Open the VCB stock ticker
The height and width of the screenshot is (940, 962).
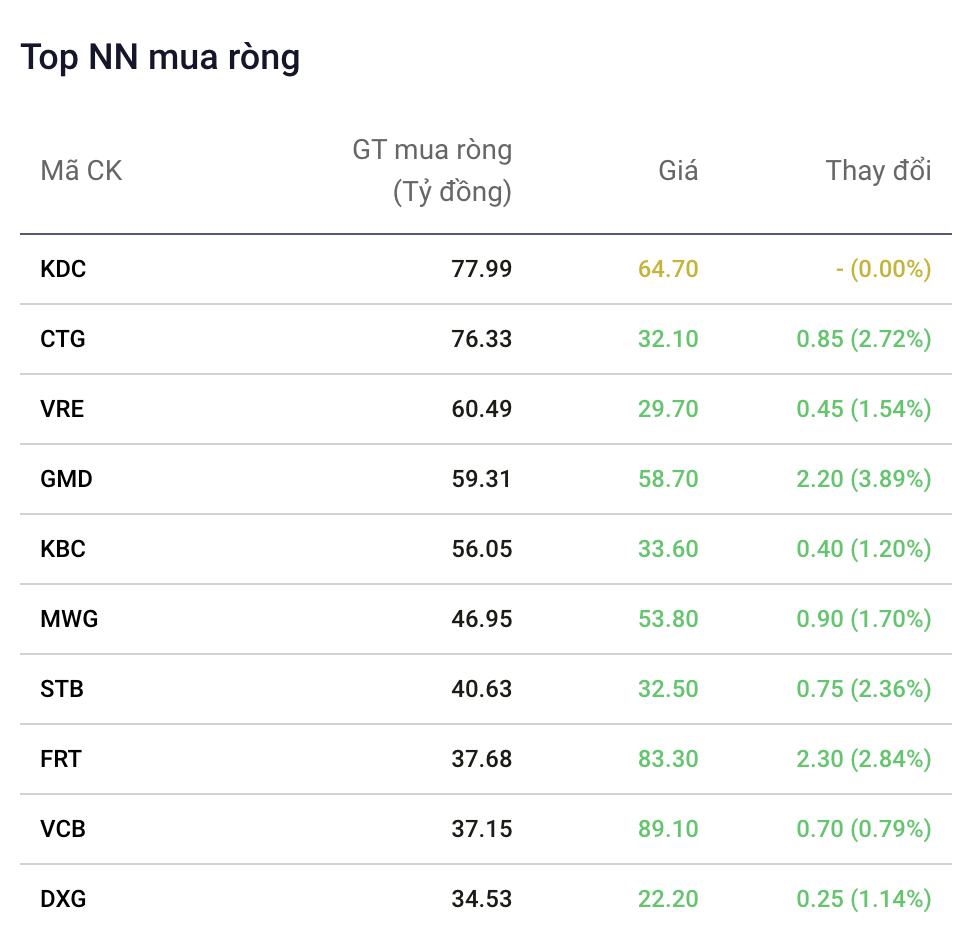[63, 829]
